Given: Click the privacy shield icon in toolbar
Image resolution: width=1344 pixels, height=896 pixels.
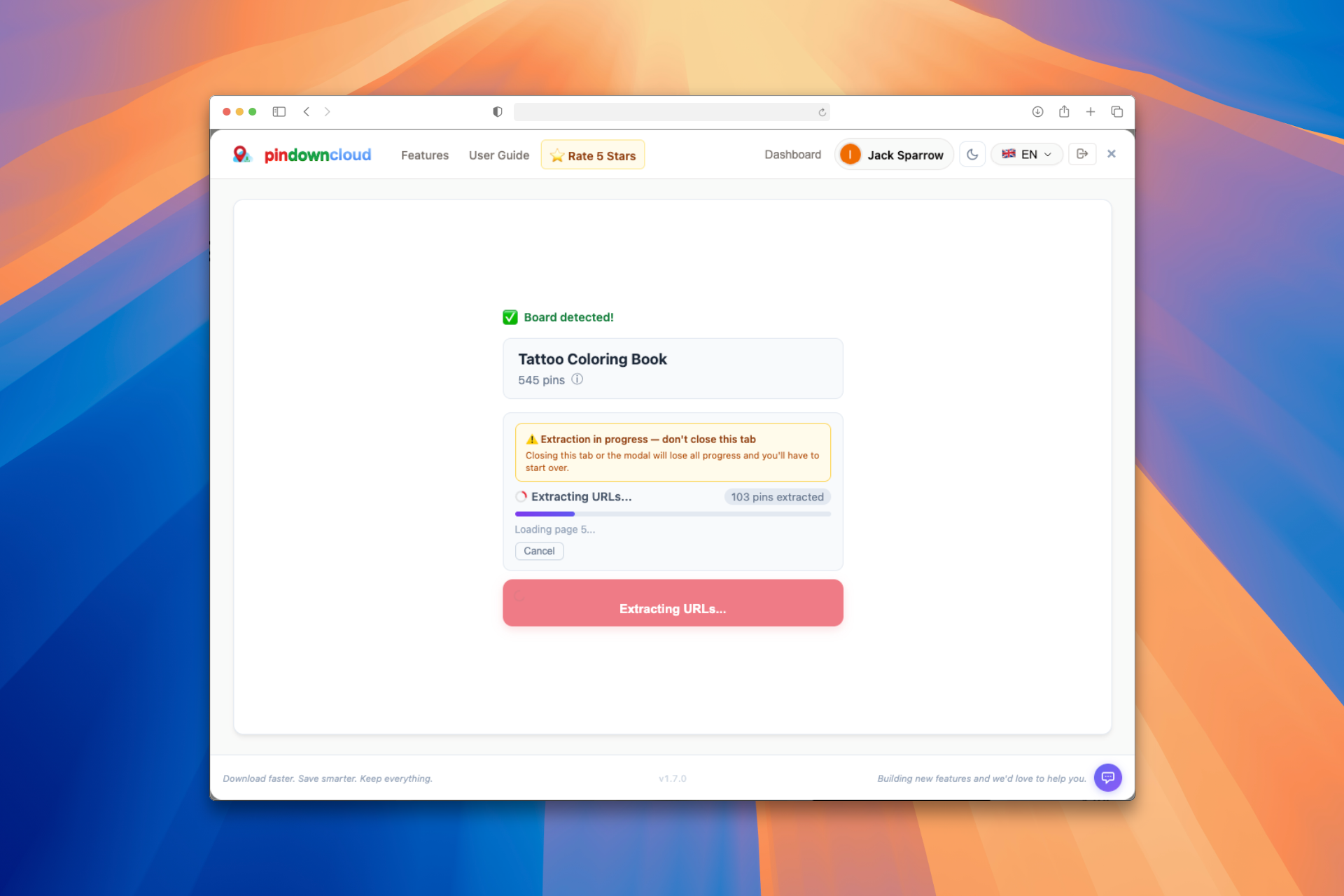Looking at the screenshot, I should [x=497, y=111].
